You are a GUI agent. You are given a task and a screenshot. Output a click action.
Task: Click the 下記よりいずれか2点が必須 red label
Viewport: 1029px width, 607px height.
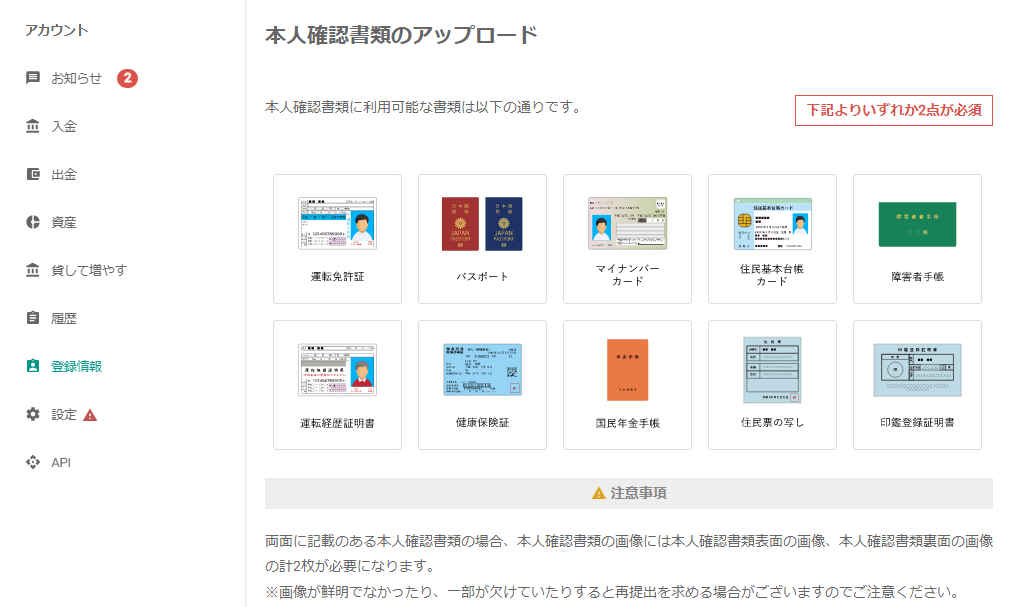(893, 110)
